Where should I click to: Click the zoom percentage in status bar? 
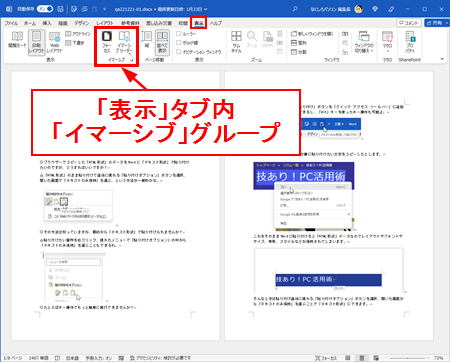439,358
